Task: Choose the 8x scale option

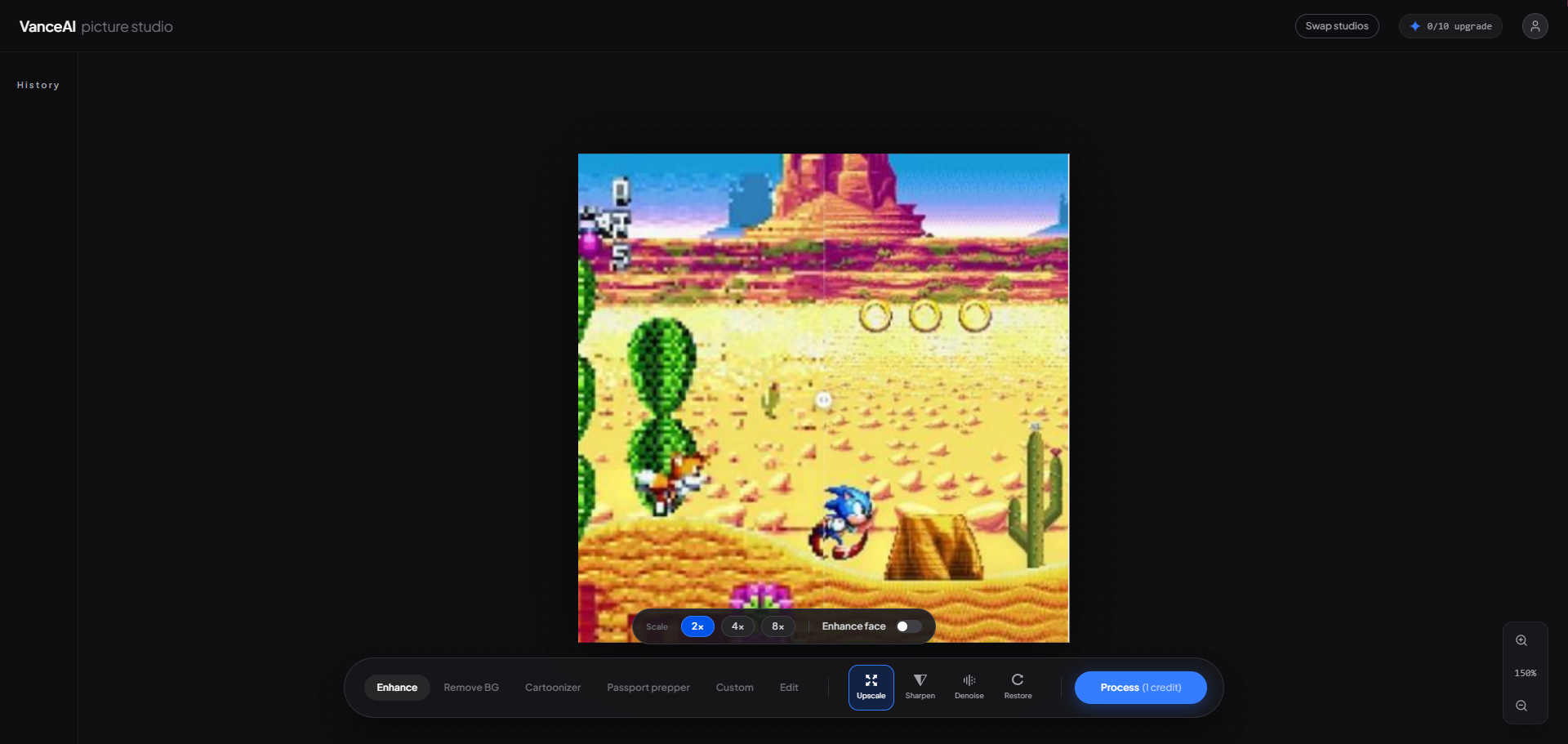Action: pyautogui.click(x=777, y=626)
